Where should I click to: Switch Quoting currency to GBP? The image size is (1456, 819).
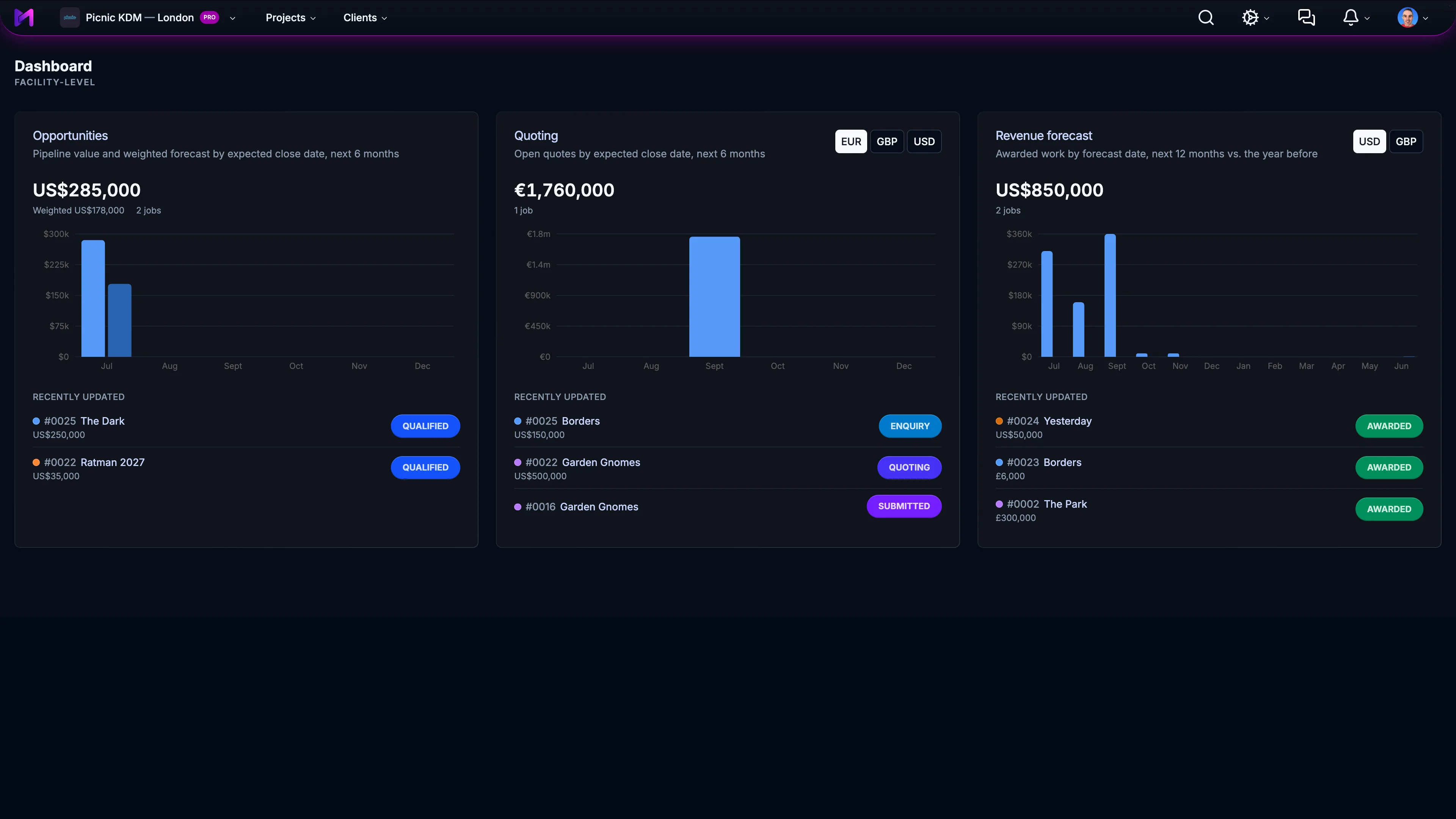point(887,141)
